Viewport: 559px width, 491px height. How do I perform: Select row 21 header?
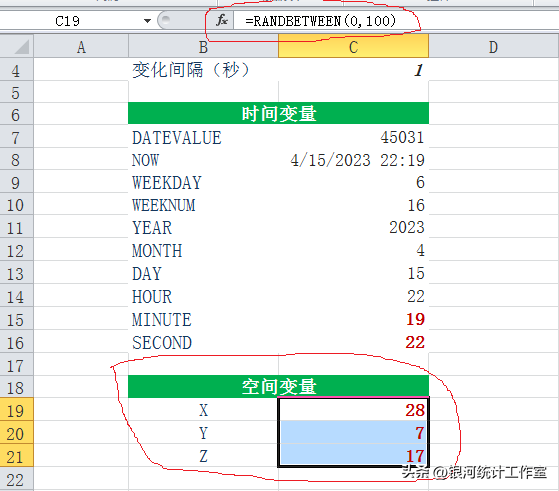coord(16,456)
